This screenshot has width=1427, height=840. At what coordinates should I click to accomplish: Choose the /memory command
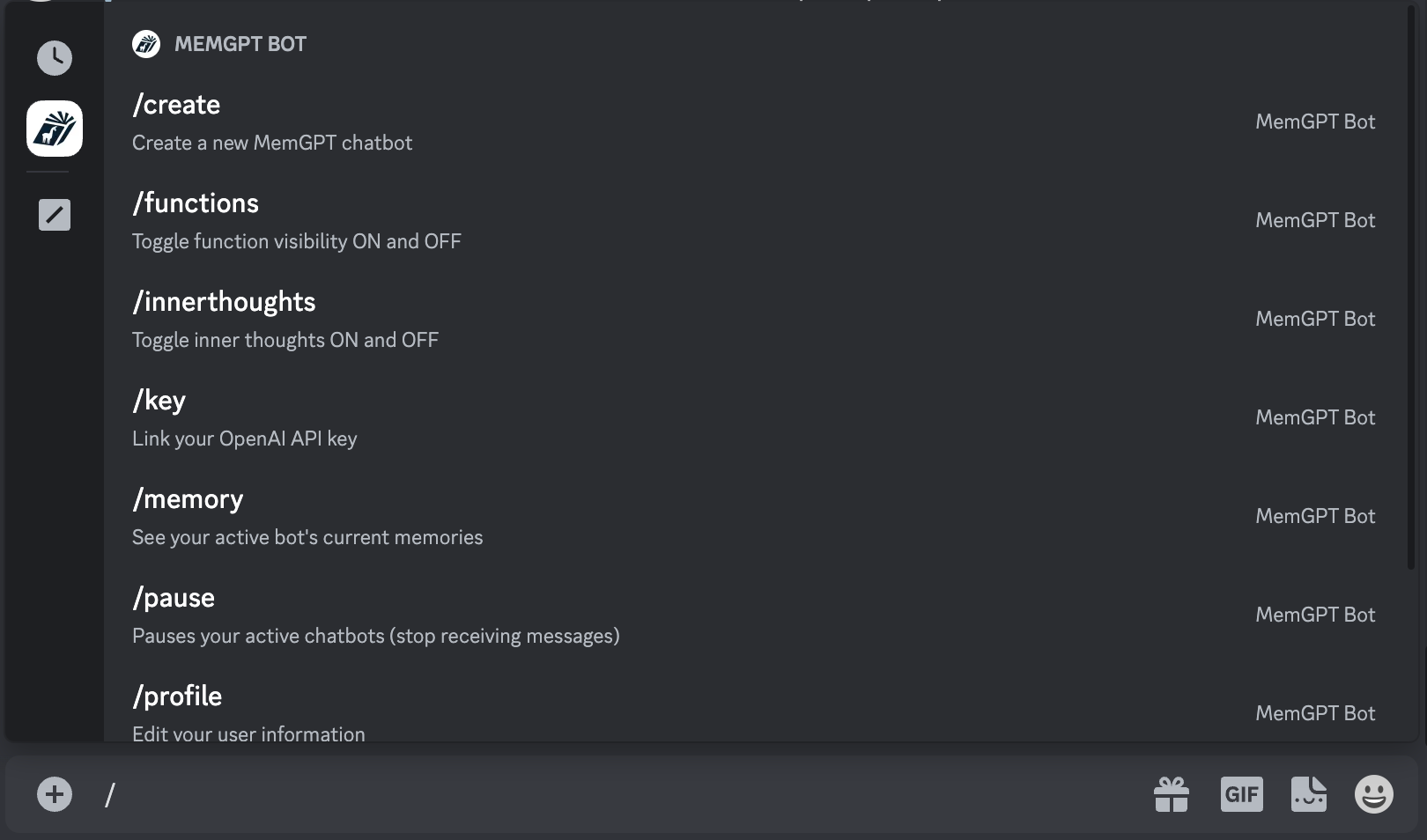click(754, 517)
